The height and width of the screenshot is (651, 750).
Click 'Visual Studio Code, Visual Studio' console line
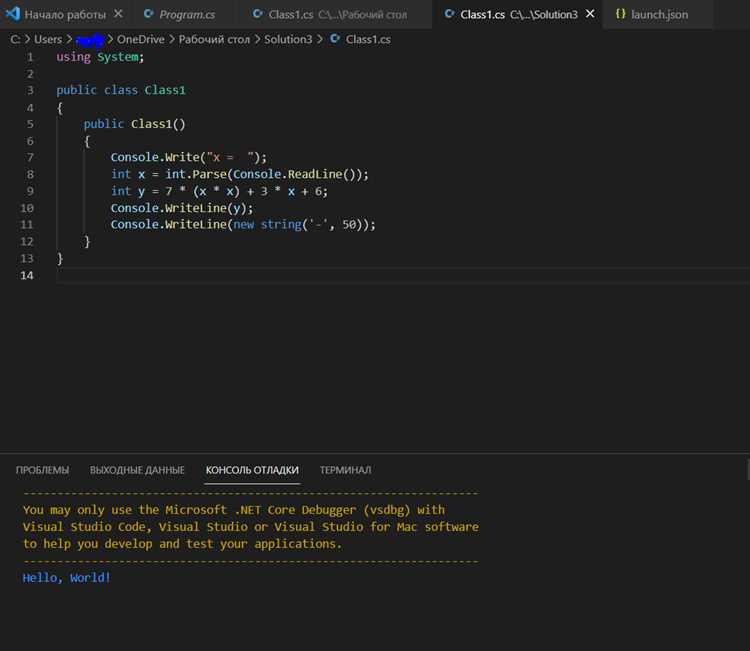251,527
